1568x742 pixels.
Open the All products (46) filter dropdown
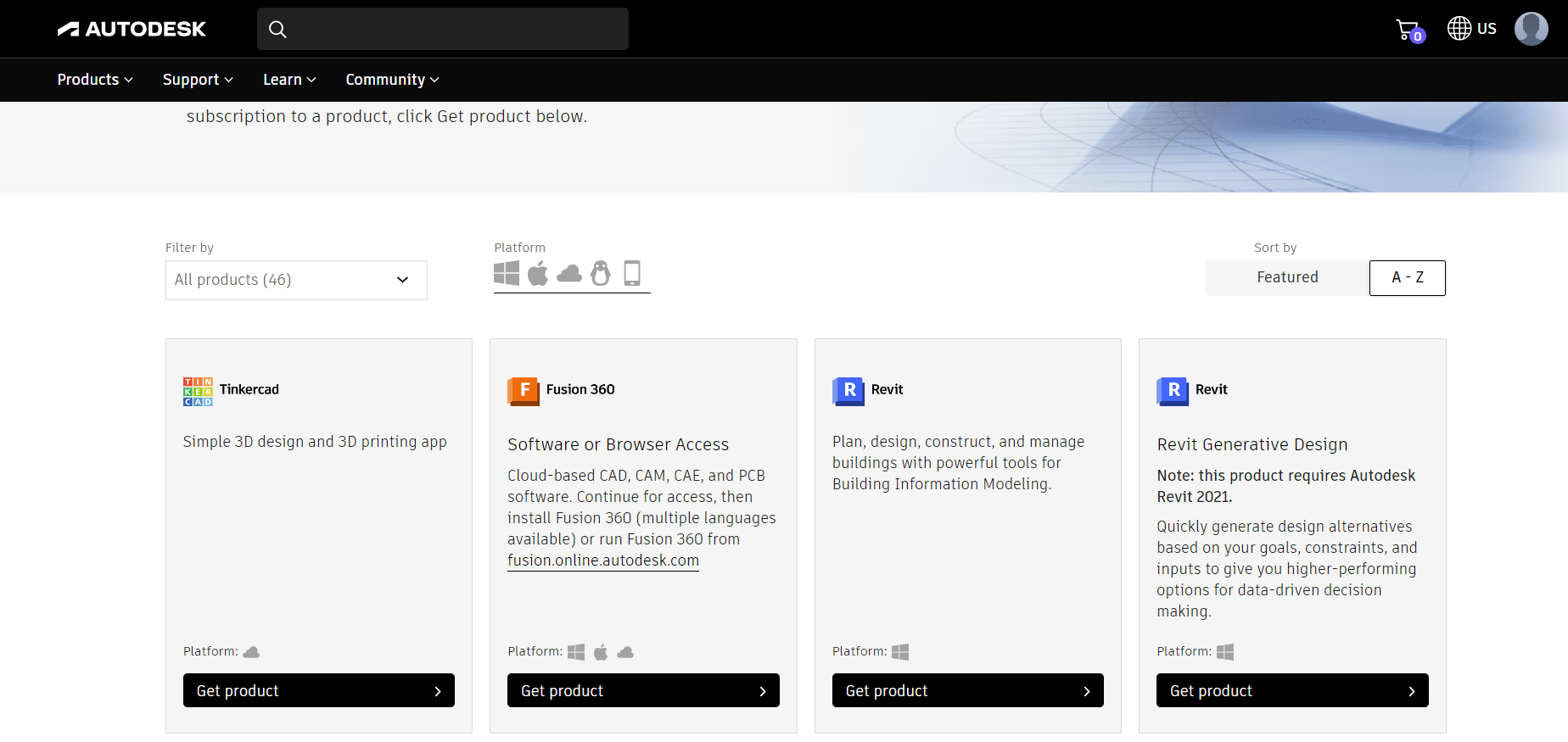[x=296, y=280]
